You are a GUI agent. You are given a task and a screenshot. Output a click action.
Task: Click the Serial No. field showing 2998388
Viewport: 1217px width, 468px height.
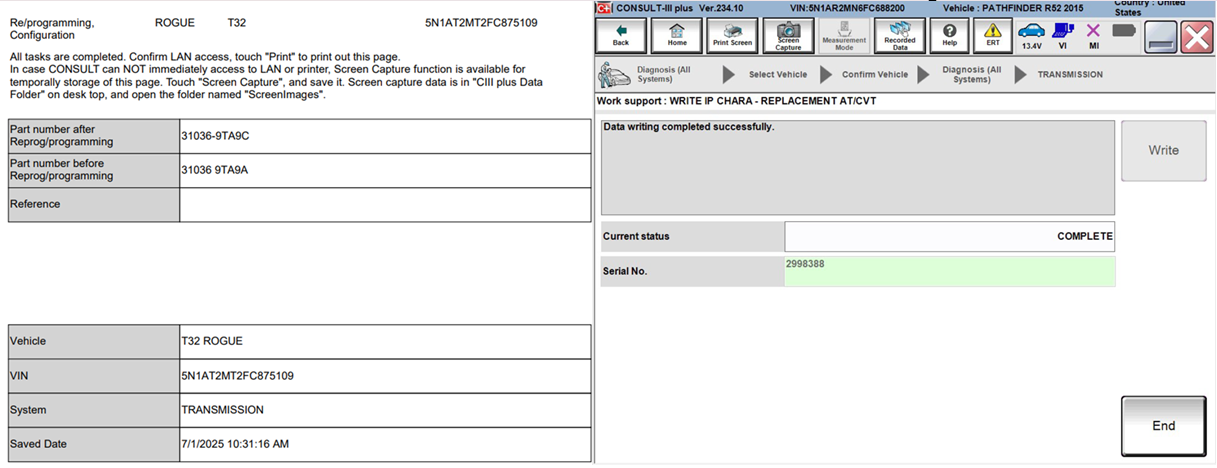(x=949, y=271)
